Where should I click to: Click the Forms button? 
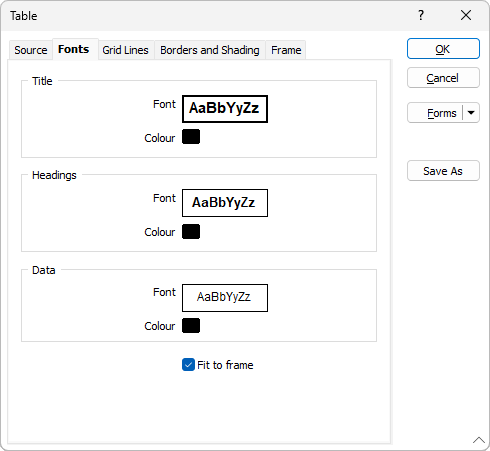pos(435,113)
